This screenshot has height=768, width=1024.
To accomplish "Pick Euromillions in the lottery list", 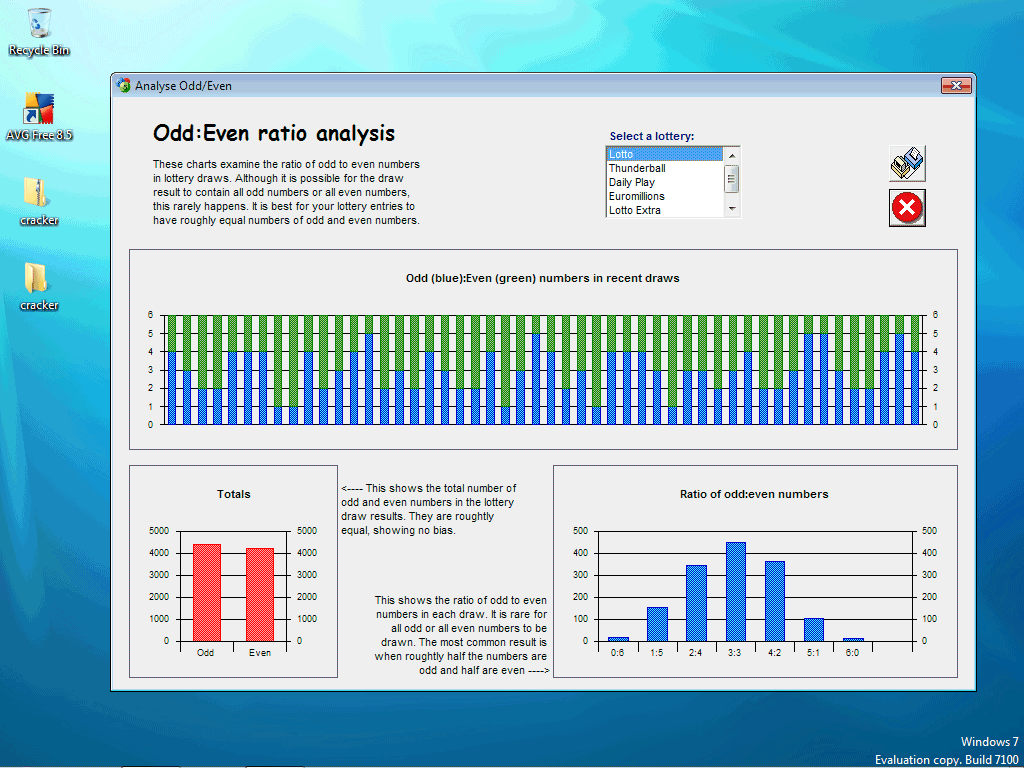I will (664, 196).
